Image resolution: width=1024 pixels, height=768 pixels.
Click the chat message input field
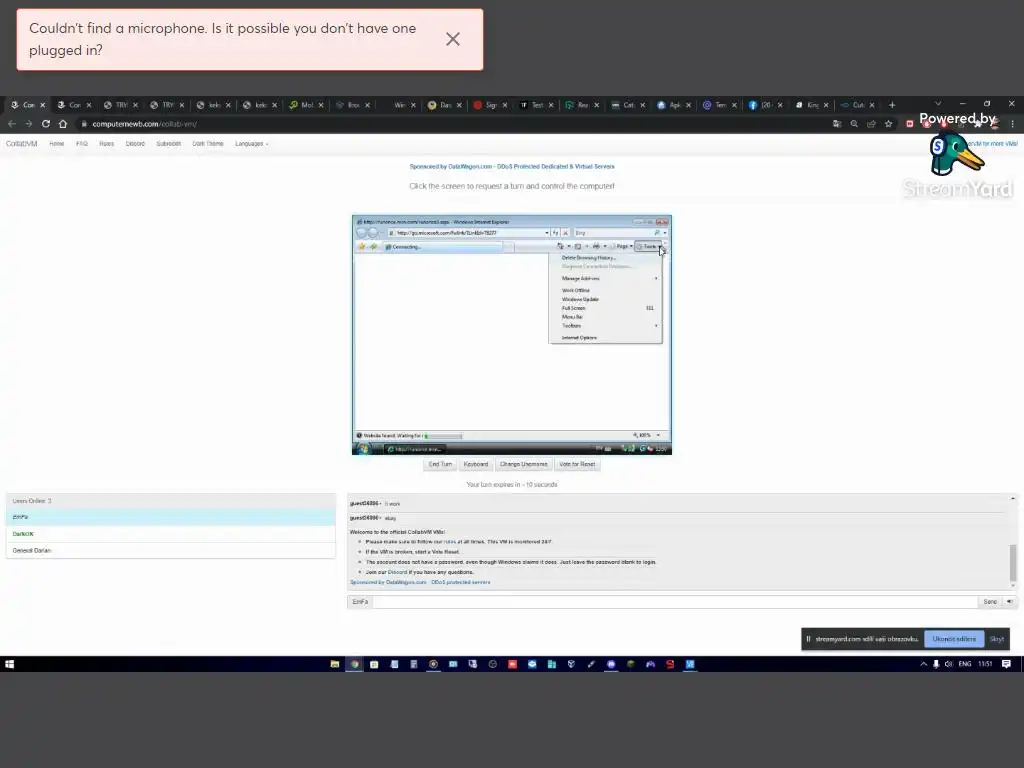pos(675,601)
